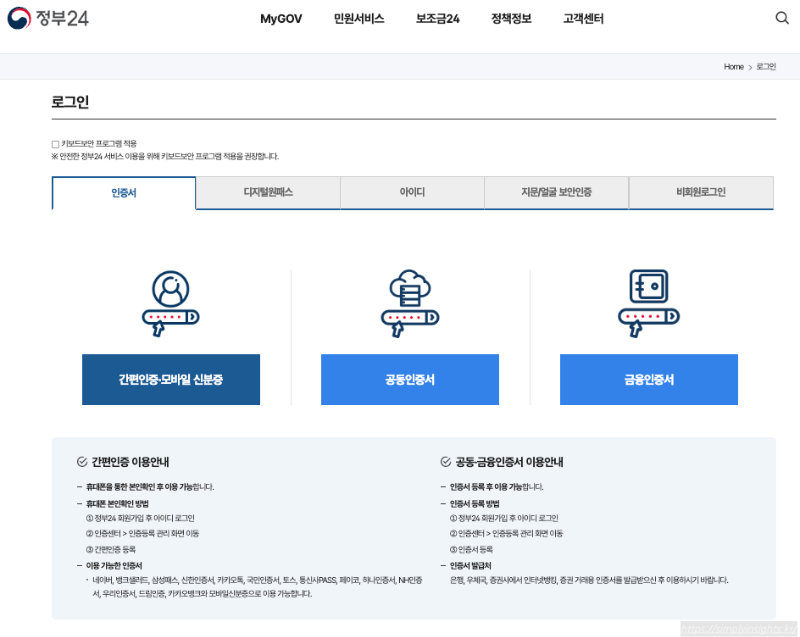This screenshot has width=800, height=637.
Task: Open the 지문/얼굴 보안인증 tab
Action: point(556,192)
